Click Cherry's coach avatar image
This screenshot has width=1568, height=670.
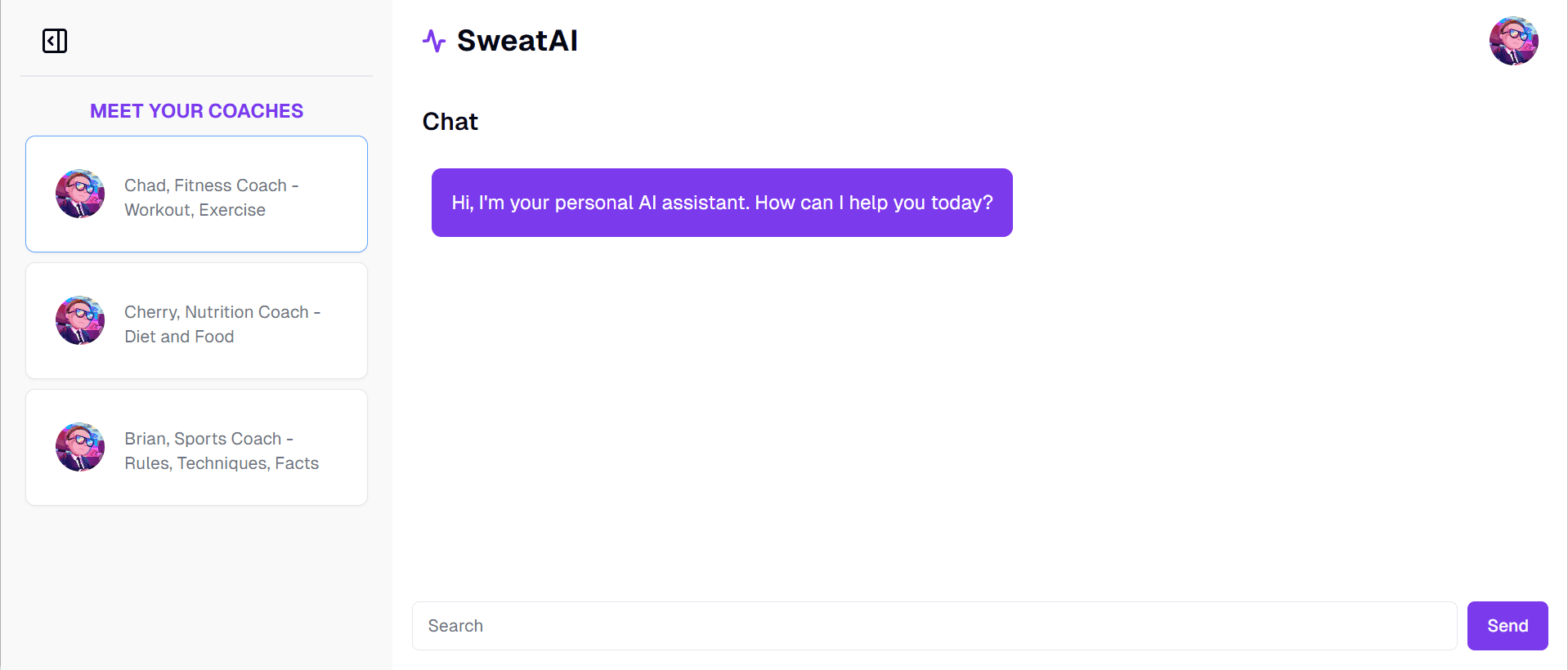pyautogui.click(x=80, y=320)
